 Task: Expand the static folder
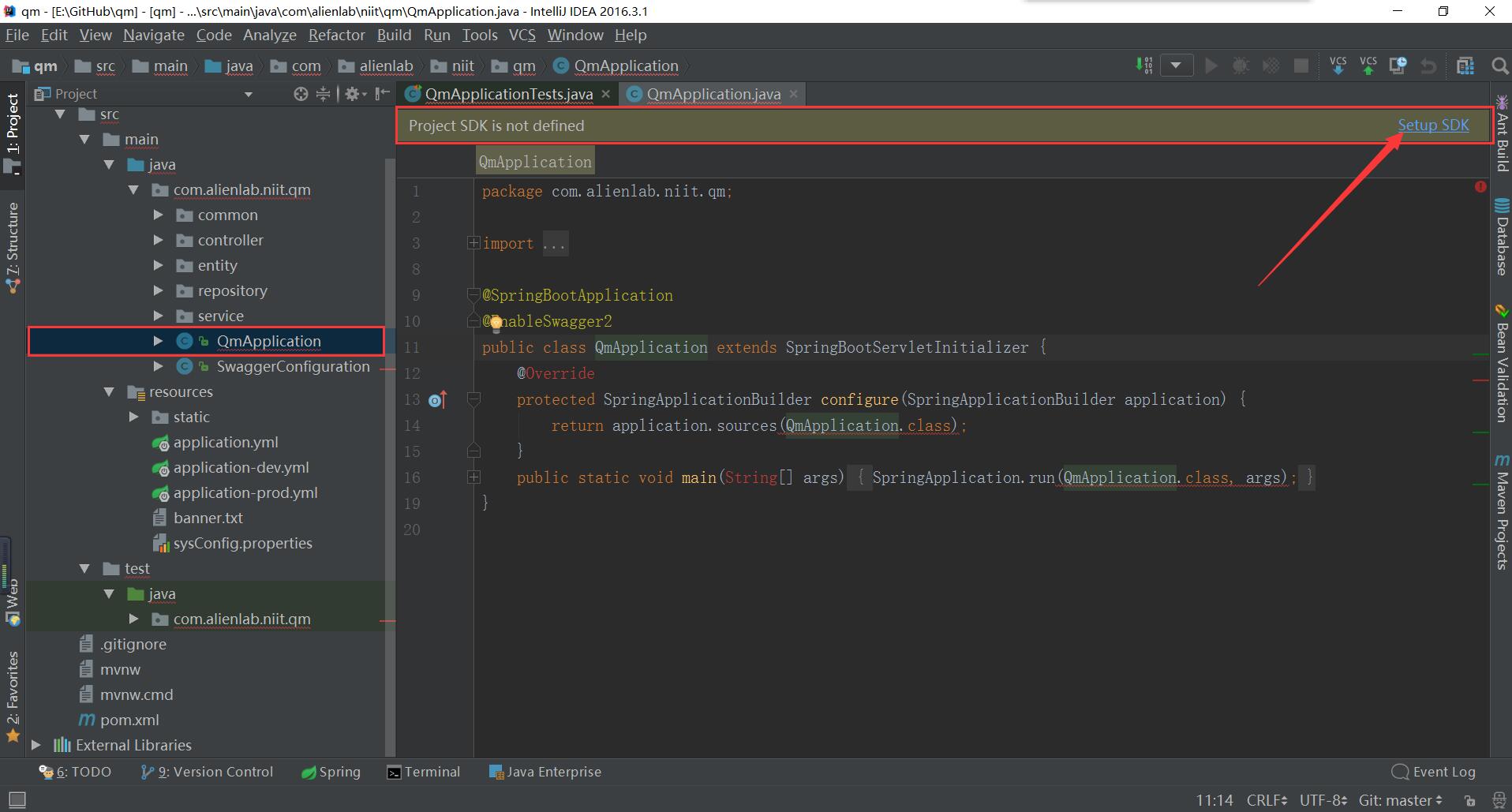pyautogui.click(x=133, y=417)
